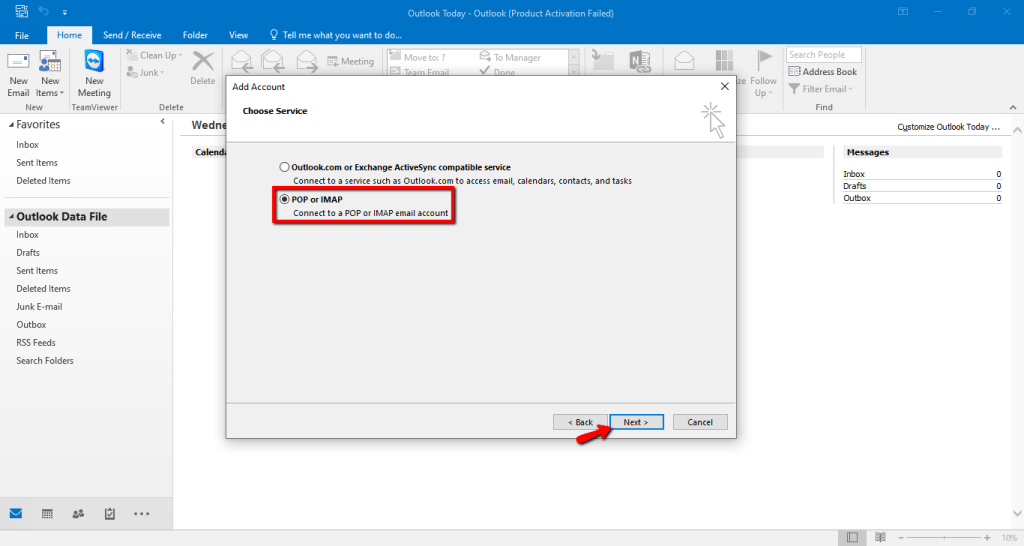Open the Drafts folder in the folder pane

coord(28,253)
